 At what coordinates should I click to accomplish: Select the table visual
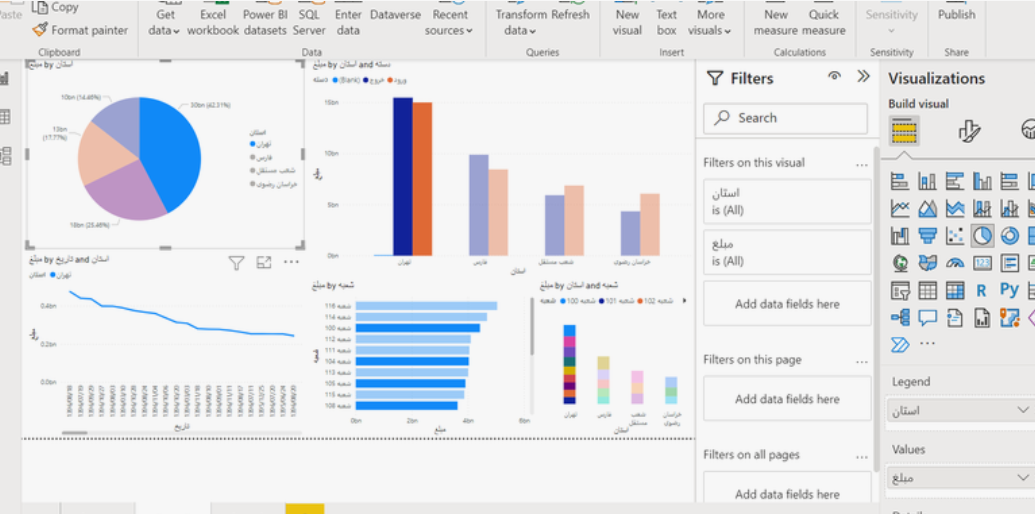pos(927,290)
